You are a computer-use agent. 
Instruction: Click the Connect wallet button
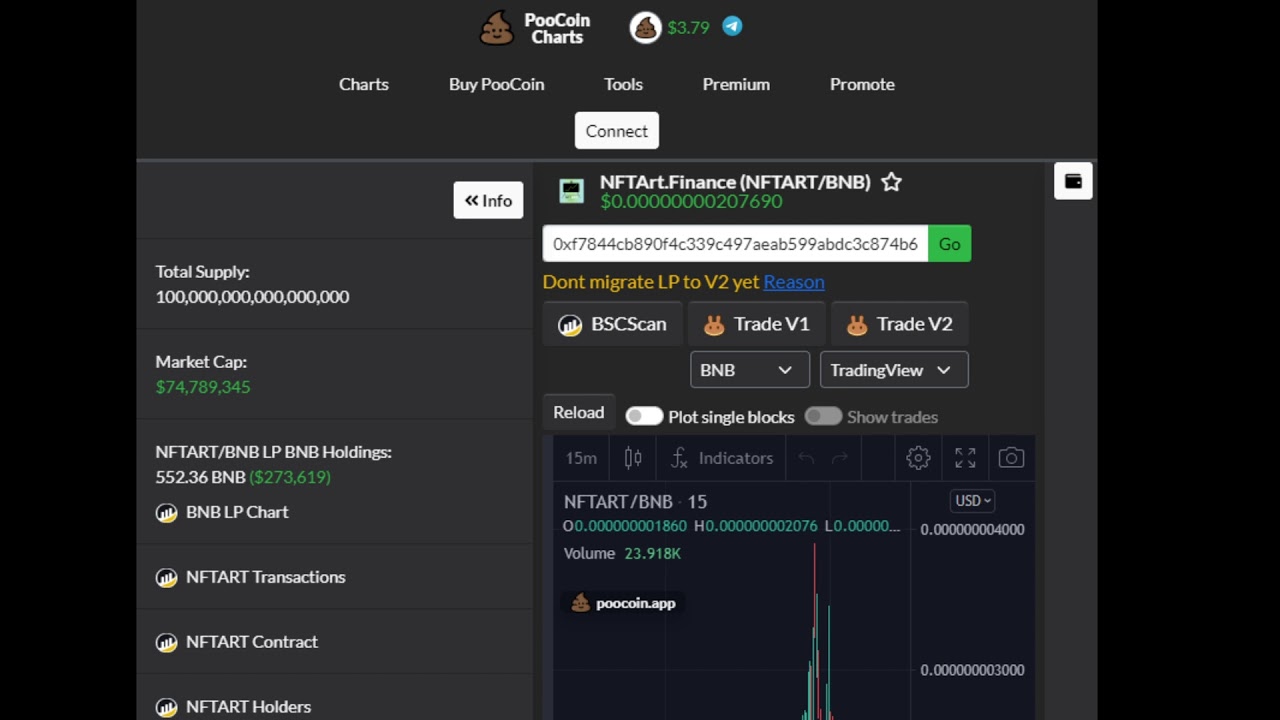point(616,131)
